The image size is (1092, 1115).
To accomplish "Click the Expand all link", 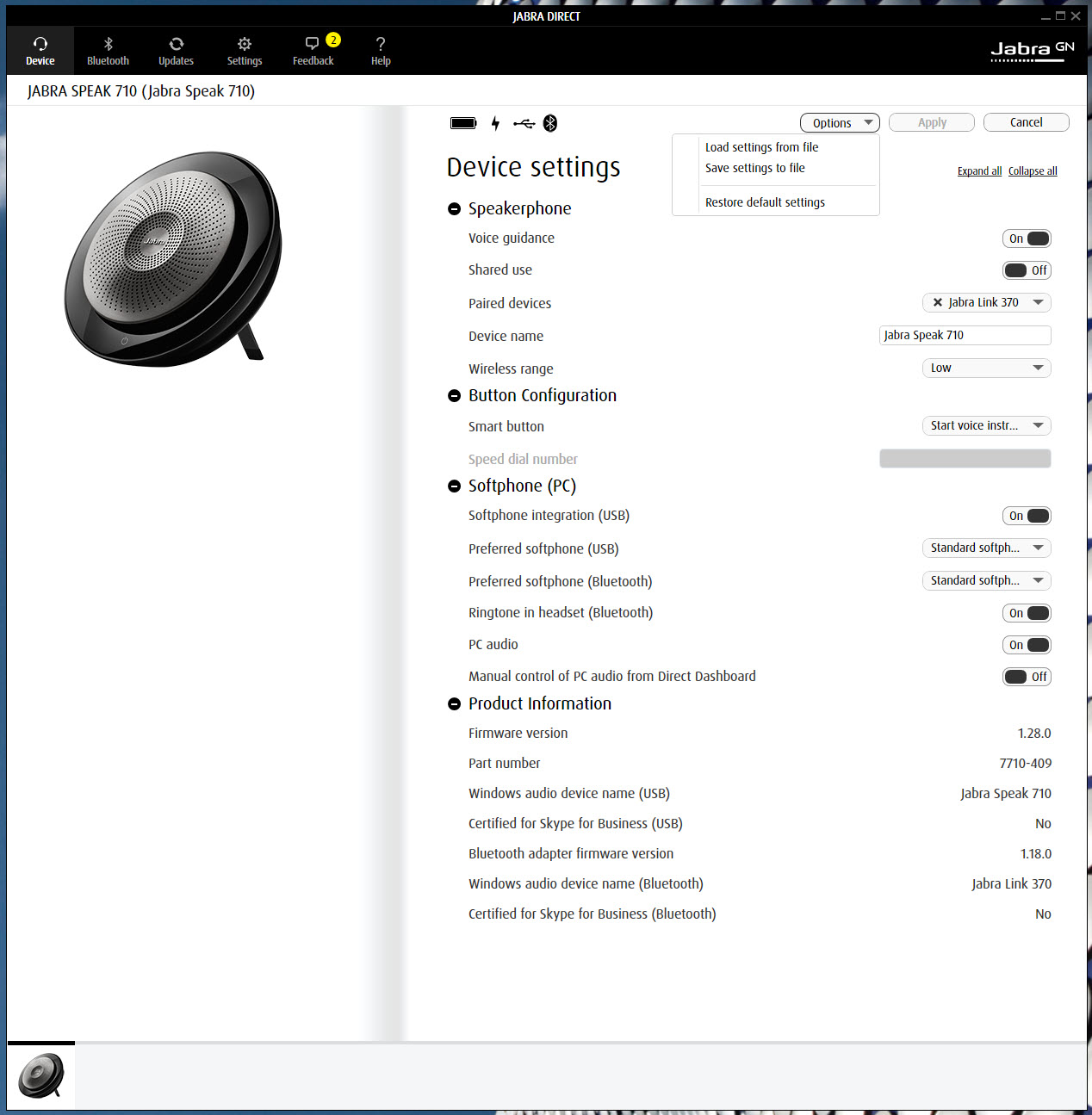I will (x=979, y=171).
